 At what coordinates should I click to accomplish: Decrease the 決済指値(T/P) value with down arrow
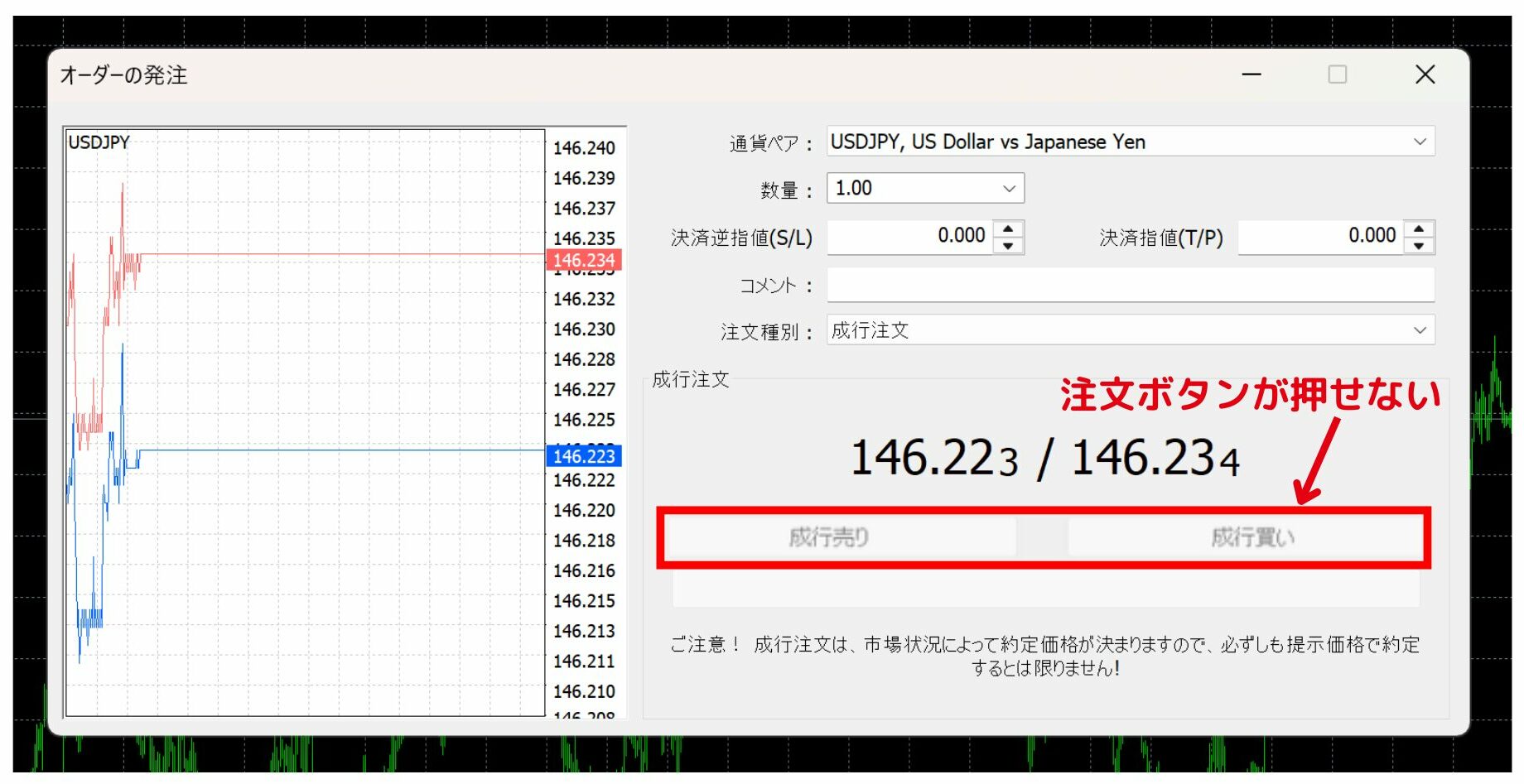pyautogui.click(x=1419, y=246)
